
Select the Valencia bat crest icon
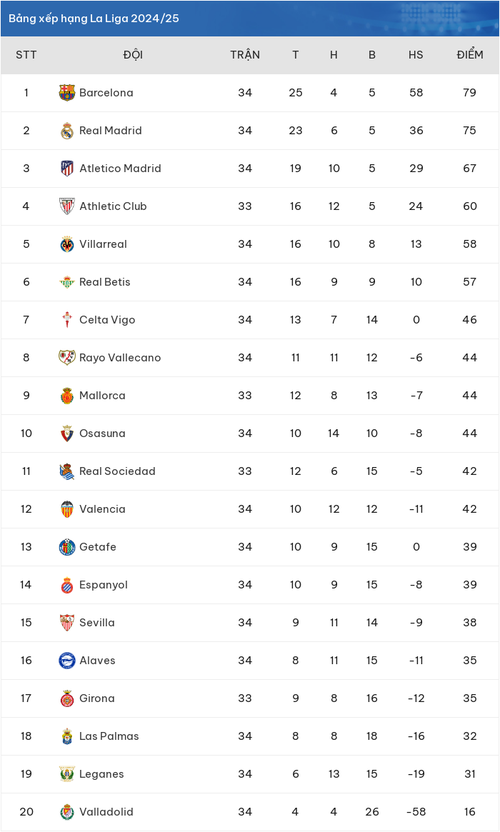[x=67, y=509]
